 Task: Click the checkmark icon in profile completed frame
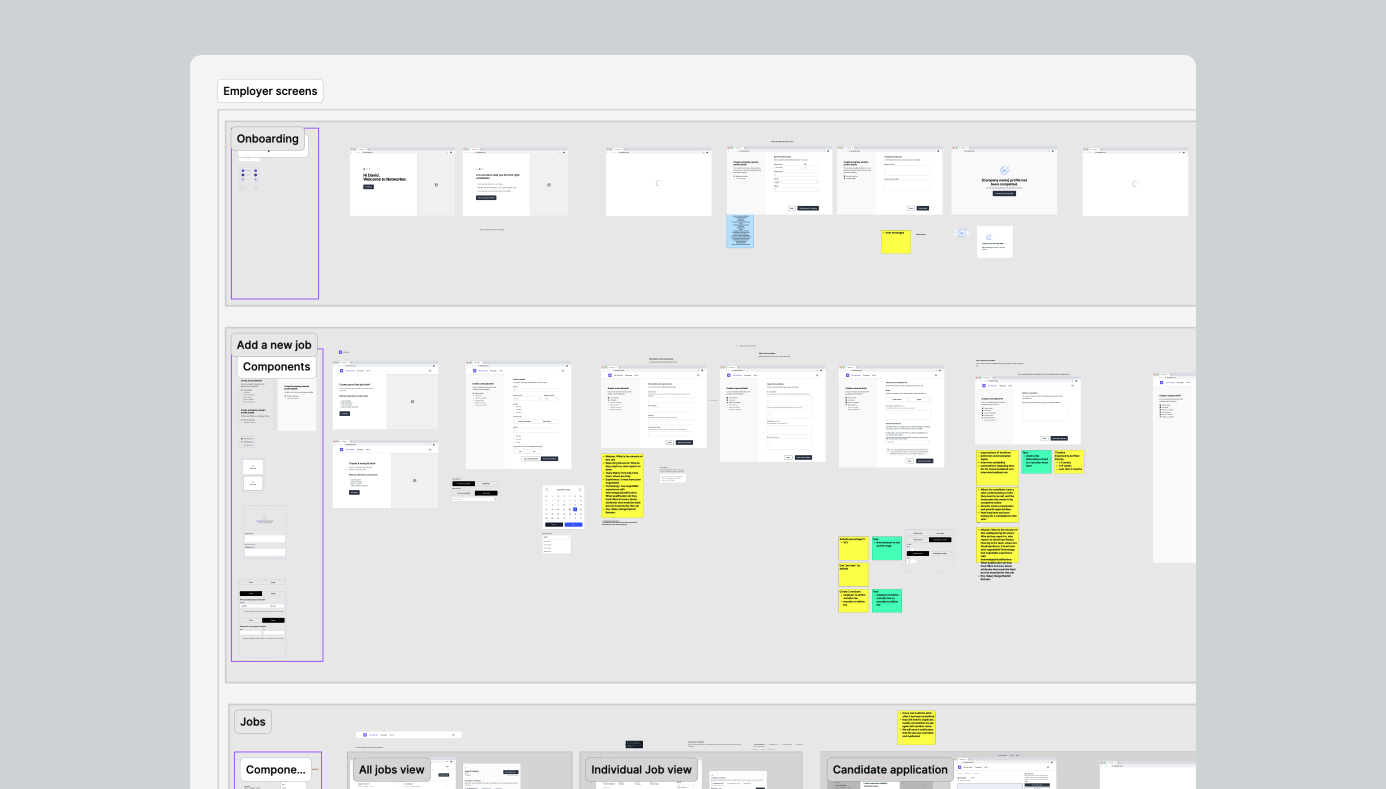1005,171
